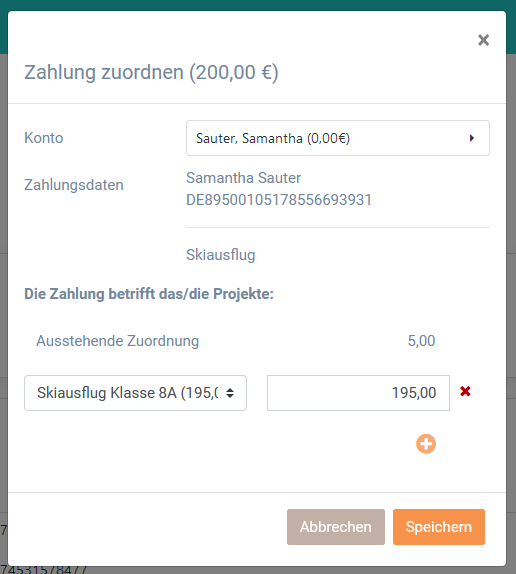Click the Ausstehende Zuordnung label
516x574 pixels.
tap(117, 341)
